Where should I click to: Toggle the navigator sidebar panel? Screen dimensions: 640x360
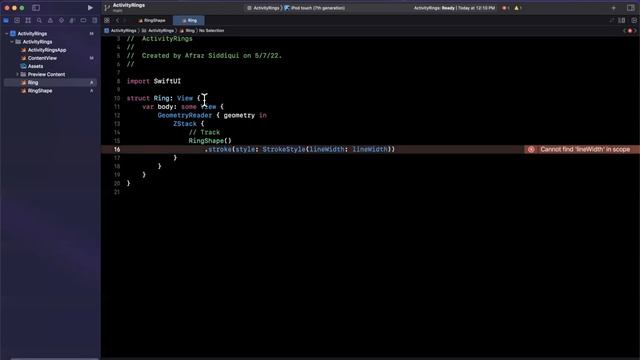click(36, 8)
